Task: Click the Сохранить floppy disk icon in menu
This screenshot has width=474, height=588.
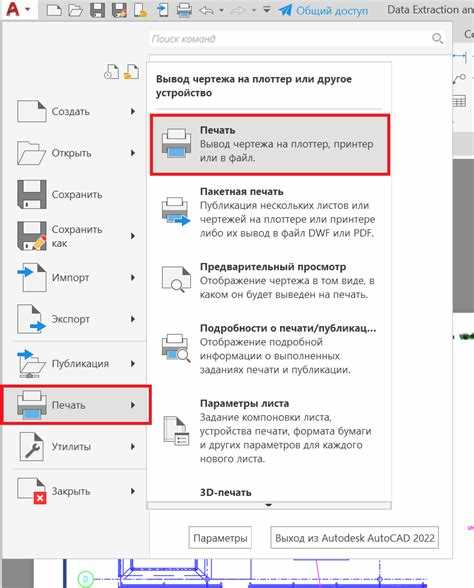Action: [32, 194]
